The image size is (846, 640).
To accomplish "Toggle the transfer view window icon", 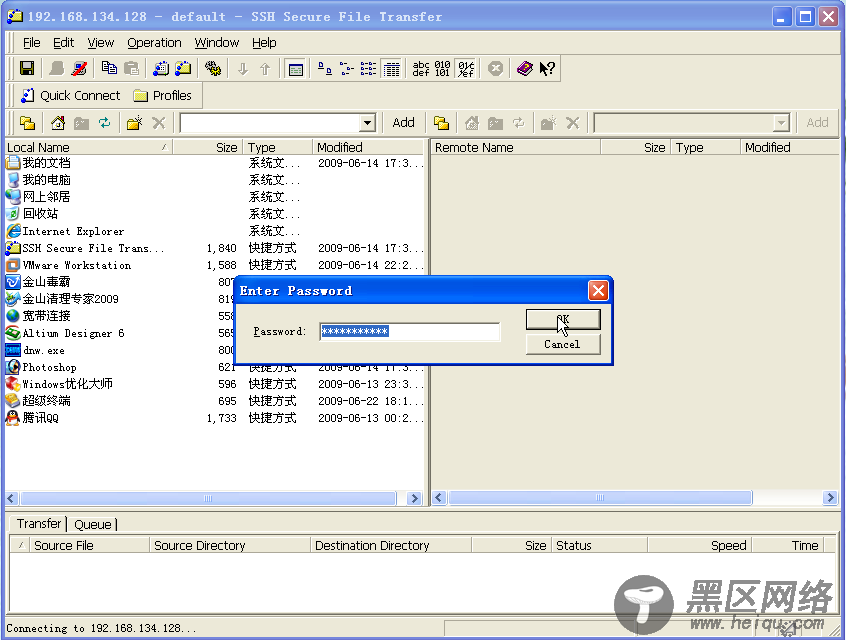I will (x=296, y=69).
